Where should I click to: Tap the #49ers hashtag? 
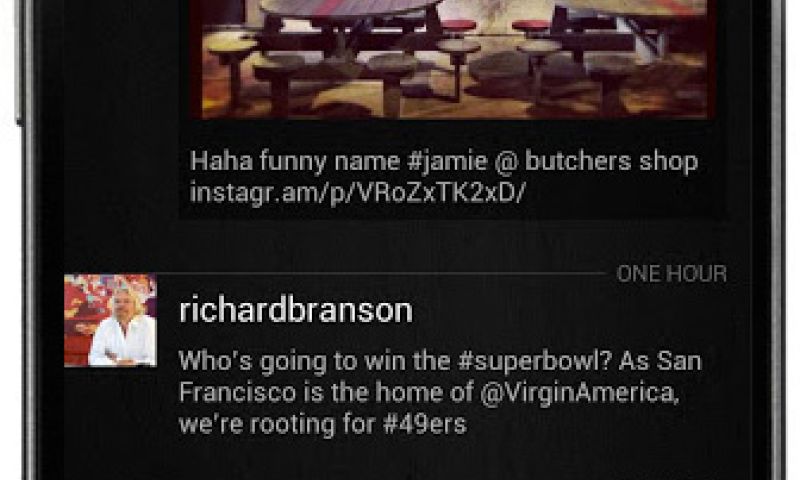coord(424,424)
